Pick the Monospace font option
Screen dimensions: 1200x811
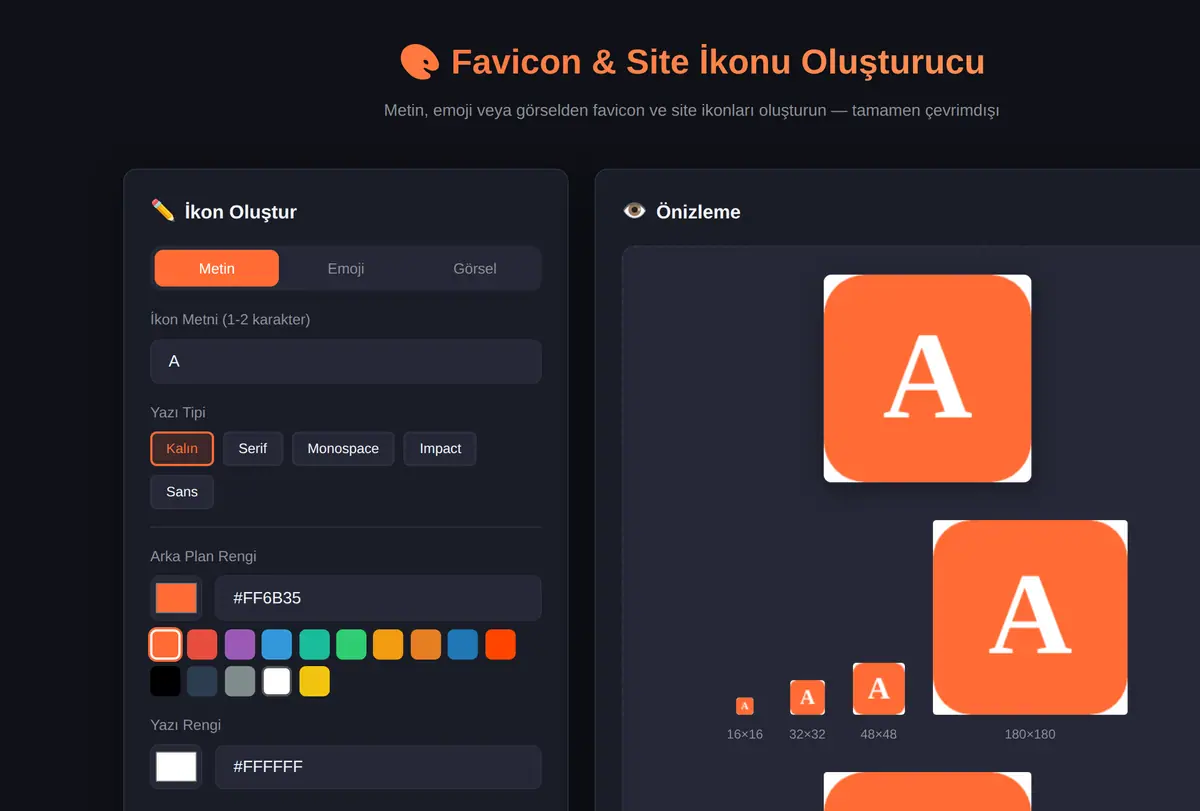pos(343,448)
